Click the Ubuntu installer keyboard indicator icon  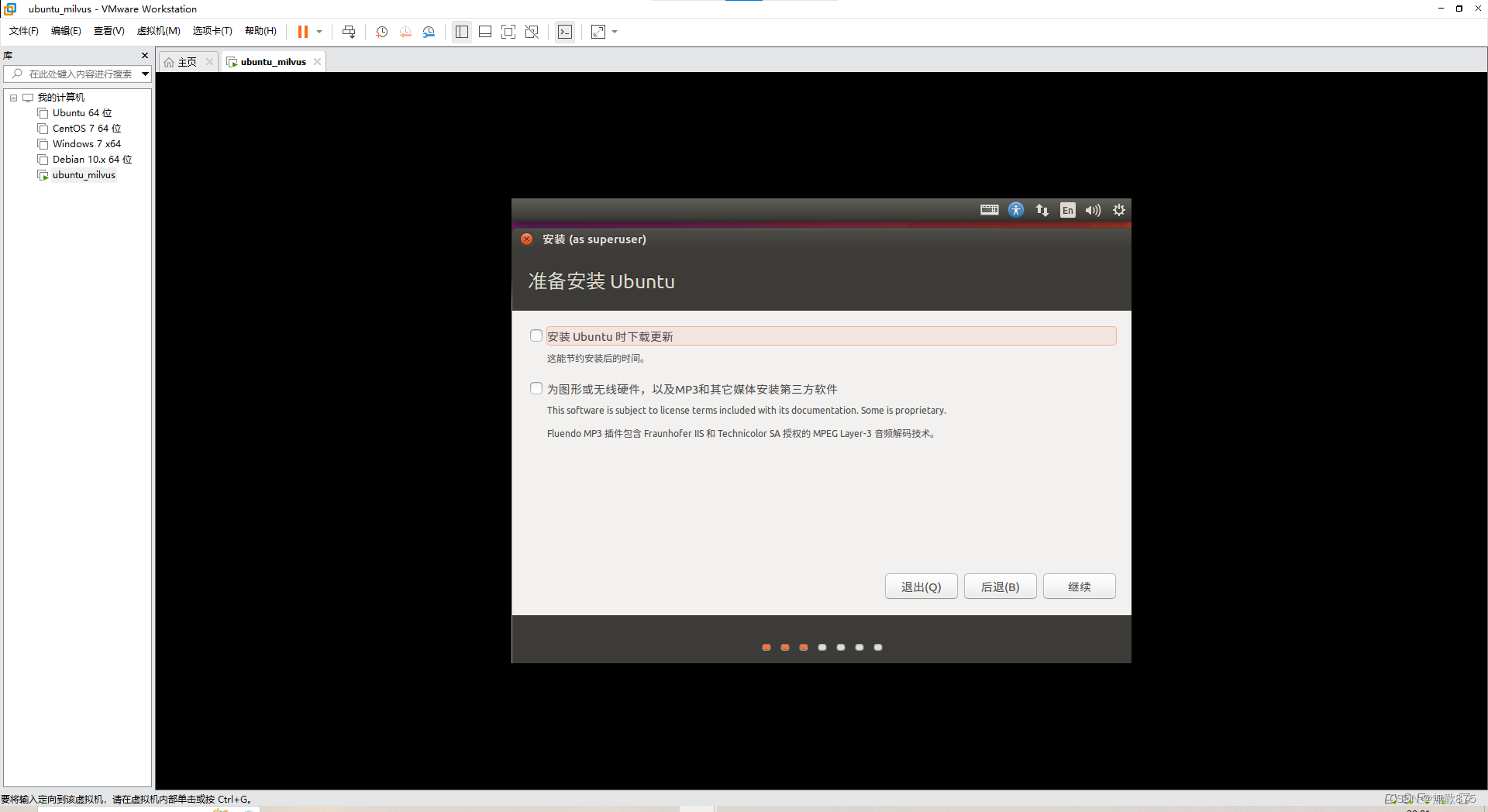click(x=990, y=210)
